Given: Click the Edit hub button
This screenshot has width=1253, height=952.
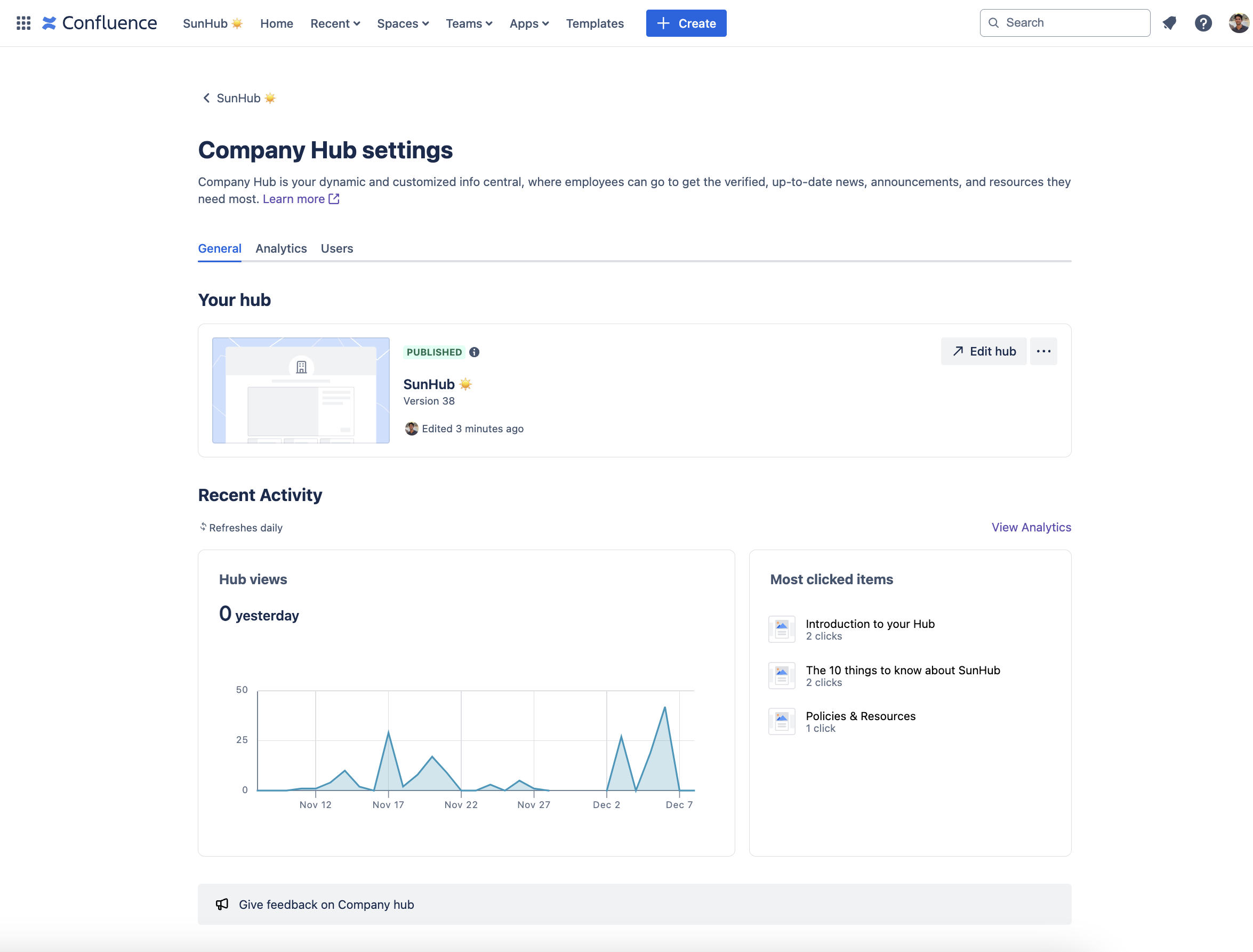Looking at the screenshot, I should [983, 351].
